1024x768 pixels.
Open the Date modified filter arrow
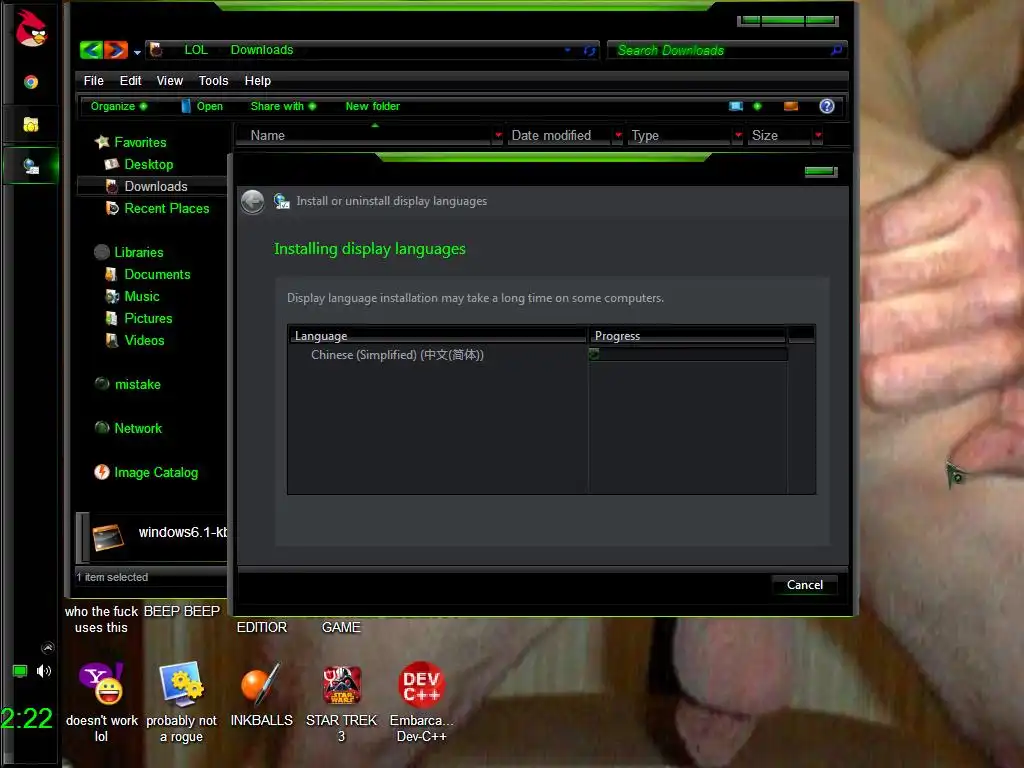point(618,135)
